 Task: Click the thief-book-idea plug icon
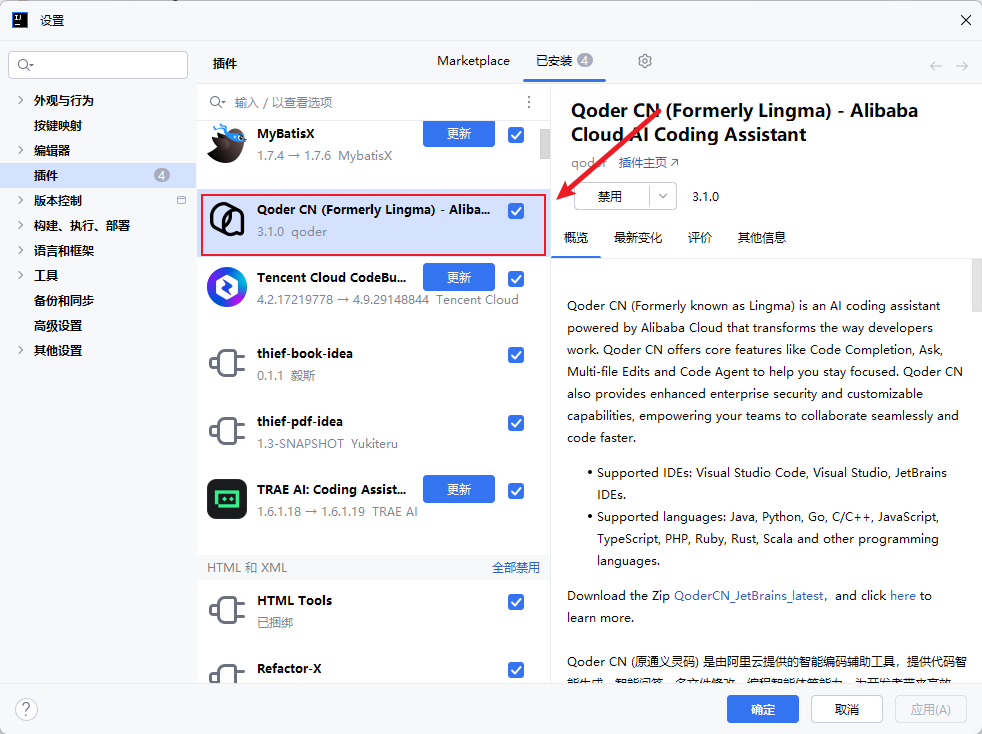point(227,363)
